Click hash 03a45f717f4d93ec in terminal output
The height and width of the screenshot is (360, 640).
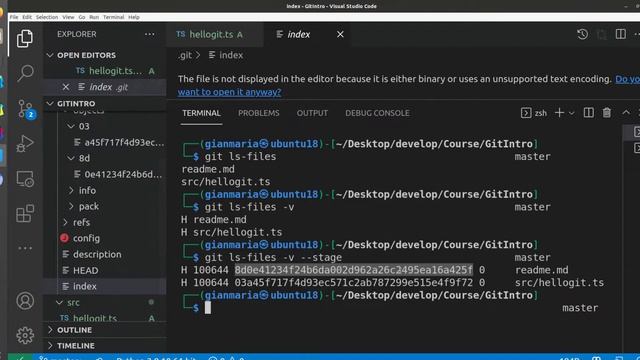[353, 282]
